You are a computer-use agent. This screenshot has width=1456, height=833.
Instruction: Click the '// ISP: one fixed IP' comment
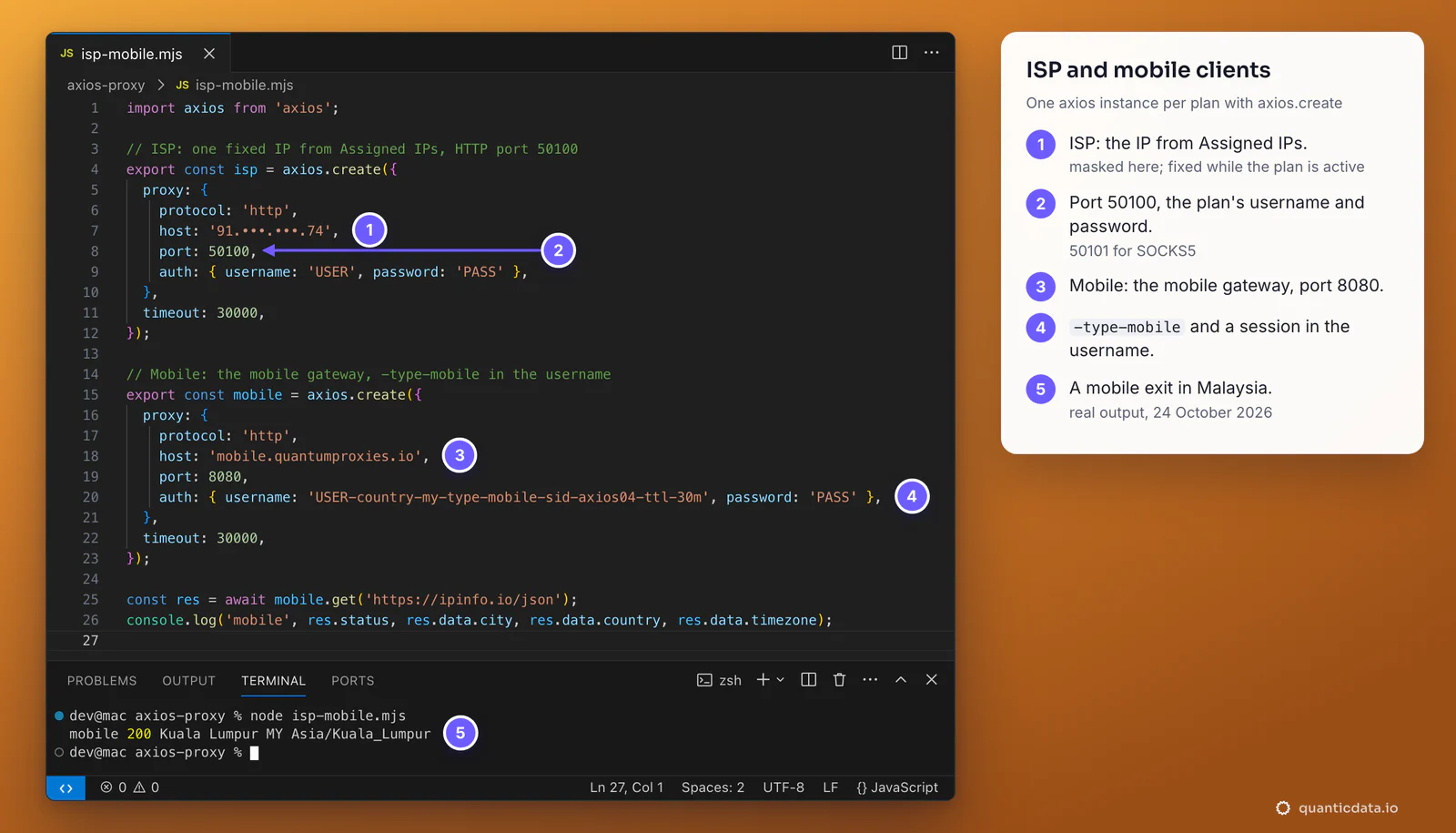[352, 148]
